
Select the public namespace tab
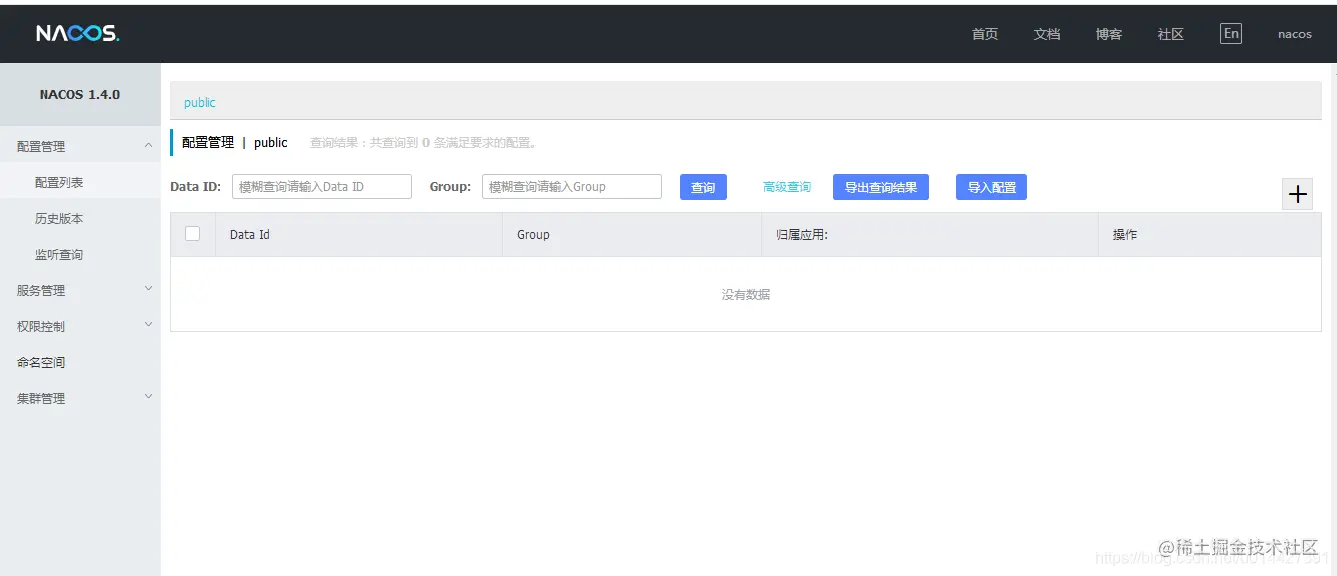(200, 102)
